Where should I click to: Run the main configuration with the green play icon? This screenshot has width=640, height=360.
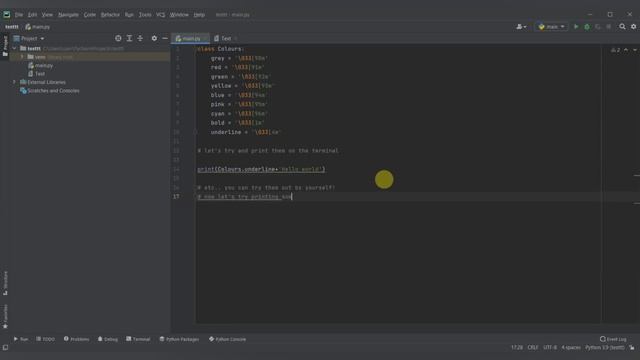[576, 27]
